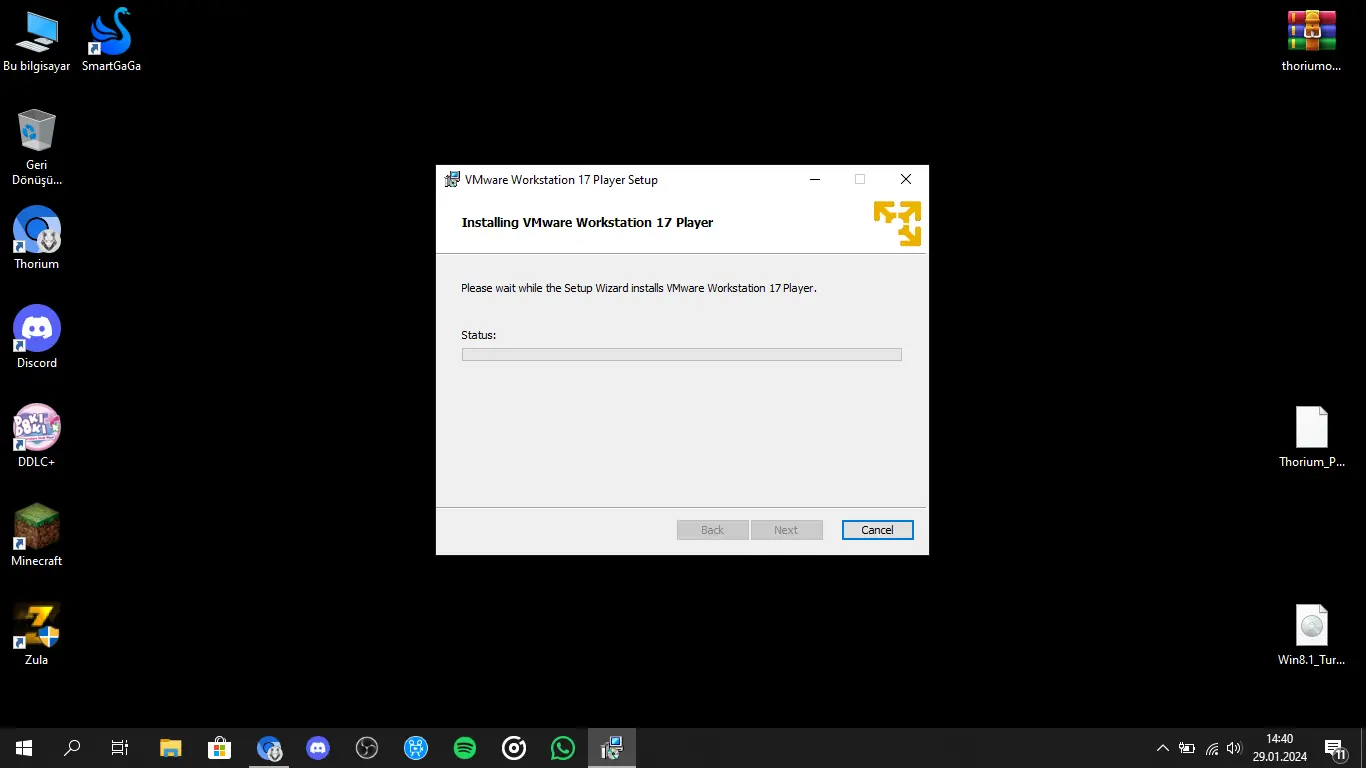Open the Wi-Fi network flyout
This screenshot has height=768, width=1366.
click(1212, 748)
